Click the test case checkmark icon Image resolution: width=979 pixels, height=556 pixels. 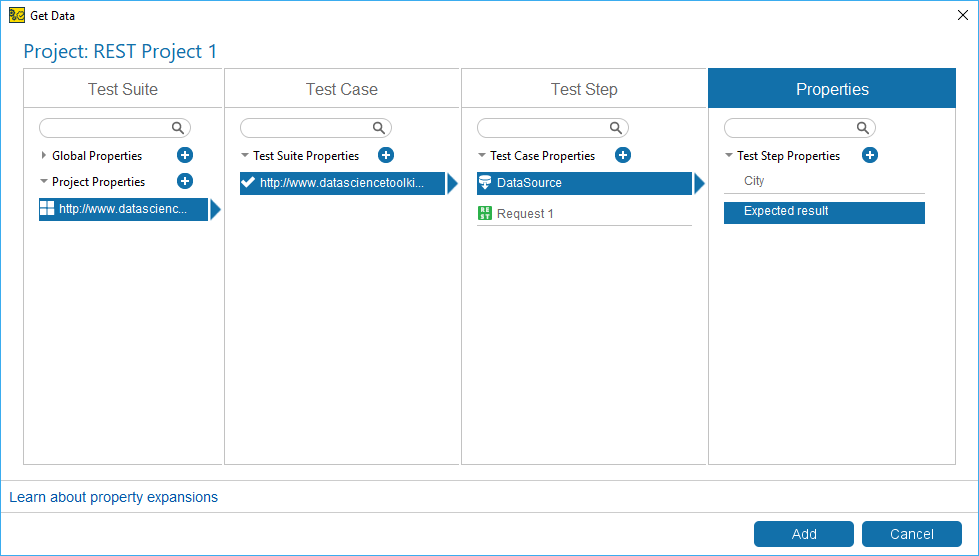coord(248,183)
